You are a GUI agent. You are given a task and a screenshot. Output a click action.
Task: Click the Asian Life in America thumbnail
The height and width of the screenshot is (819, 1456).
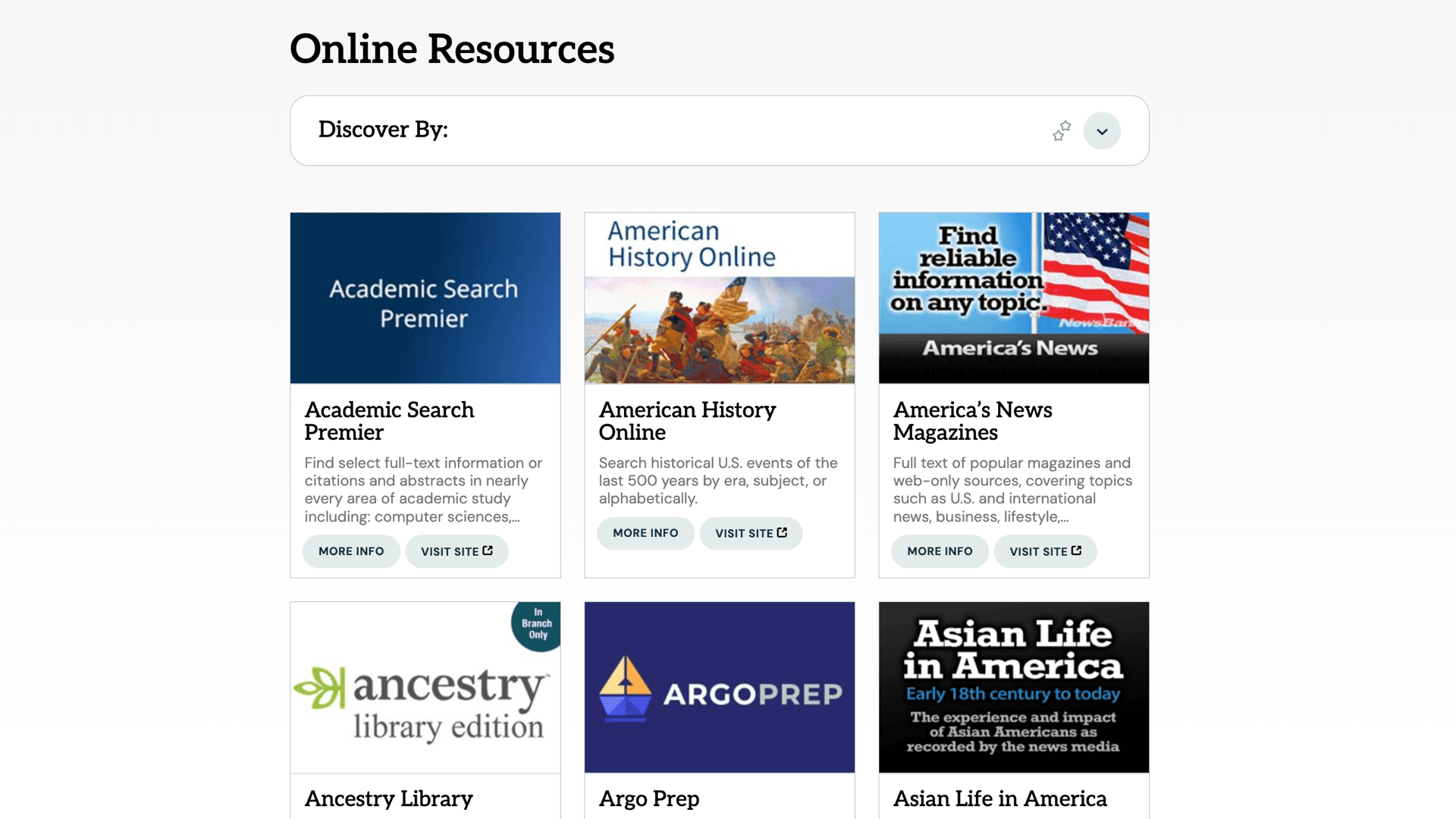click(x=1013, y=687)
